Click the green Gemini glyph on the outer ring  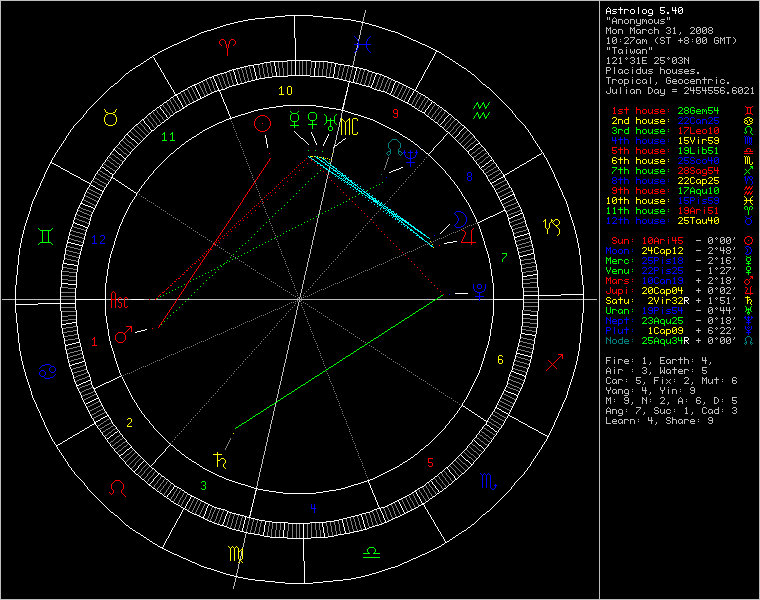tap(46, 236)
